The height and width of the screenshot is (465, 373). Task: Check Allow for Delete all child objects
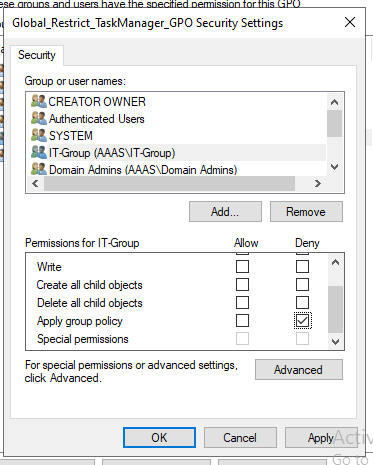(242, 303)
